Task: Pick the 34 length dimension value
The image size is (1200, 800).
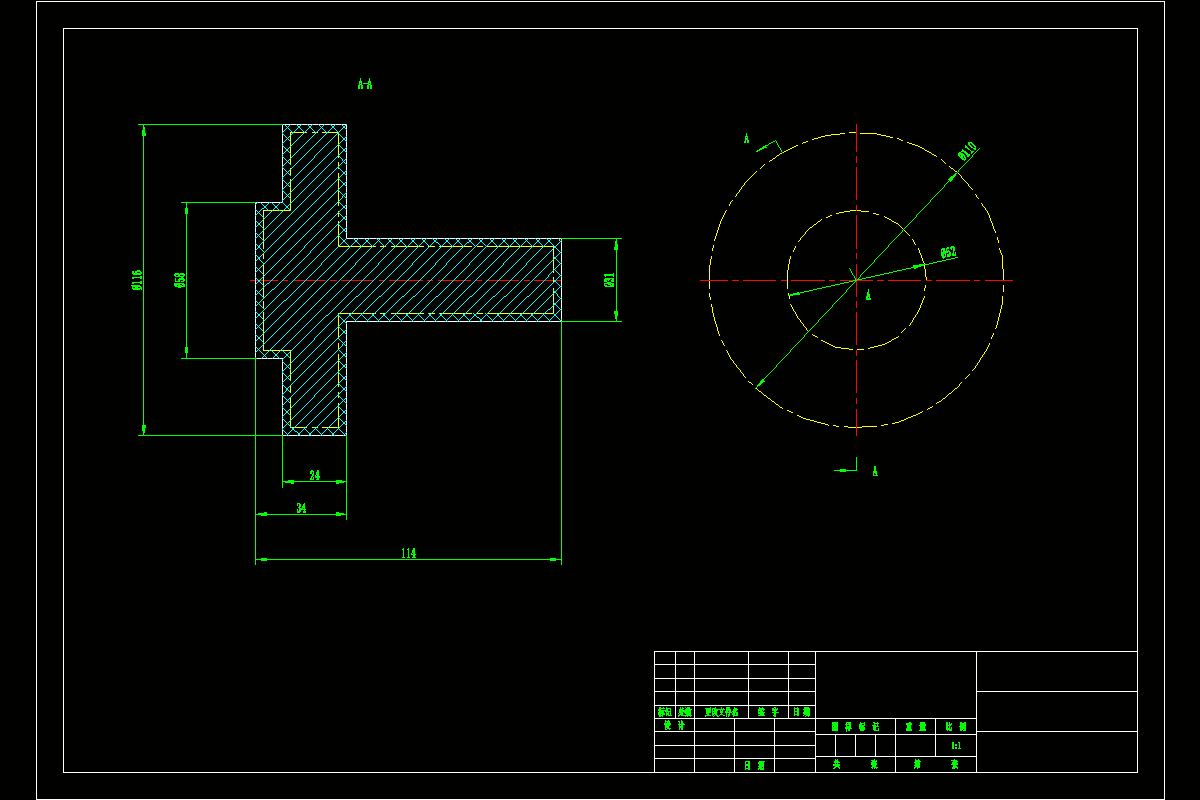Action: 301,508
